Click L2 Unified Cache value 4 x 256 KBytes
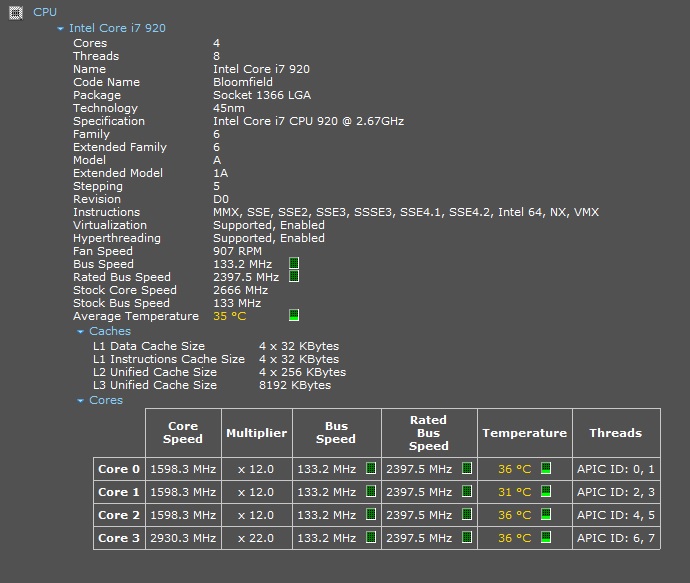 coord(302,372)
